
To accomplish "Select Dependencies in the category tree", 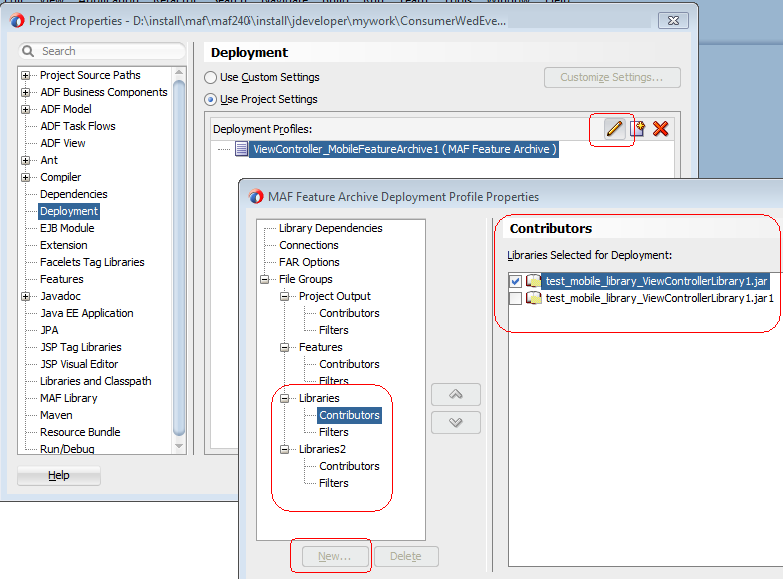I will tap(74, 194).
